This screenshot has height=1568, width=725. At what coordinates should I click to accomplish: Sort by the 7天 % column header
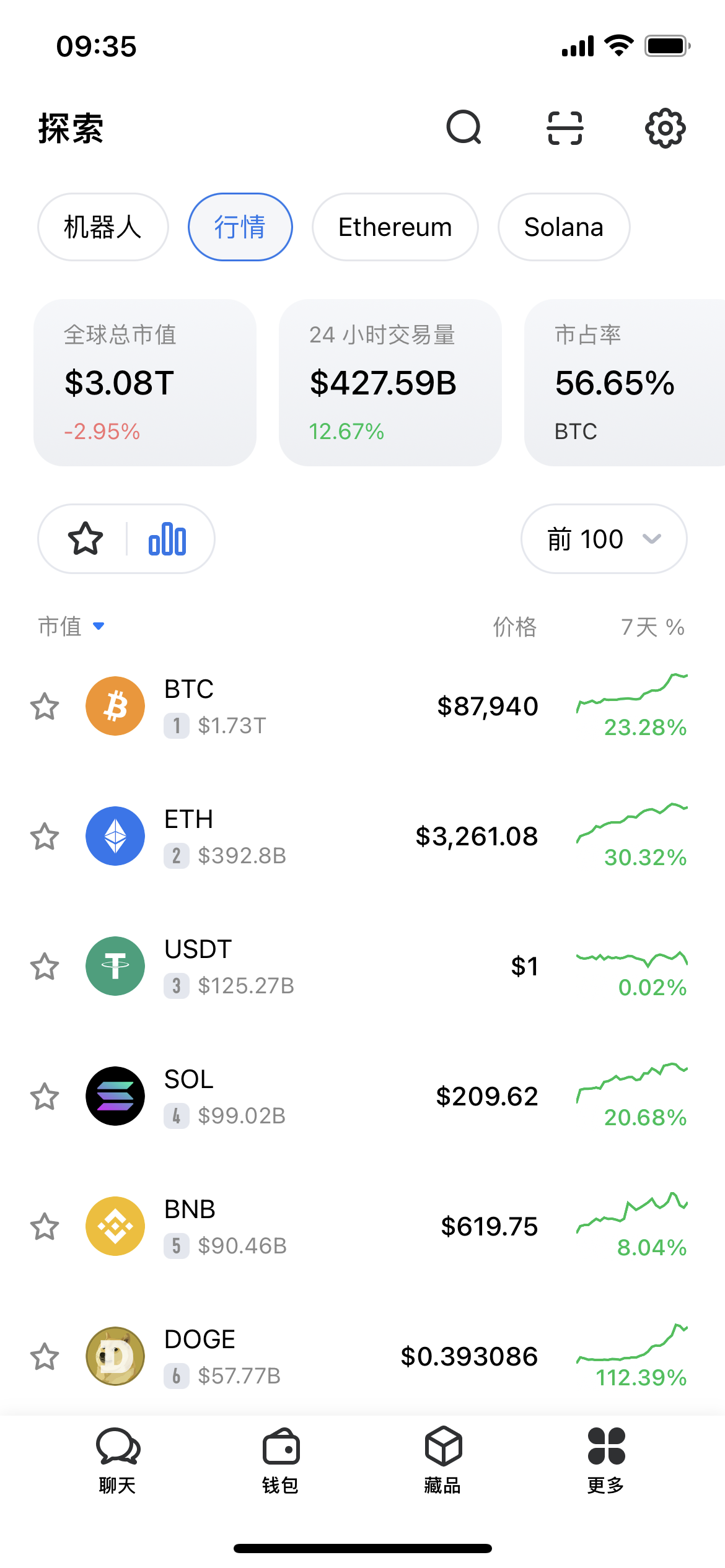click(x=652, y=627)
